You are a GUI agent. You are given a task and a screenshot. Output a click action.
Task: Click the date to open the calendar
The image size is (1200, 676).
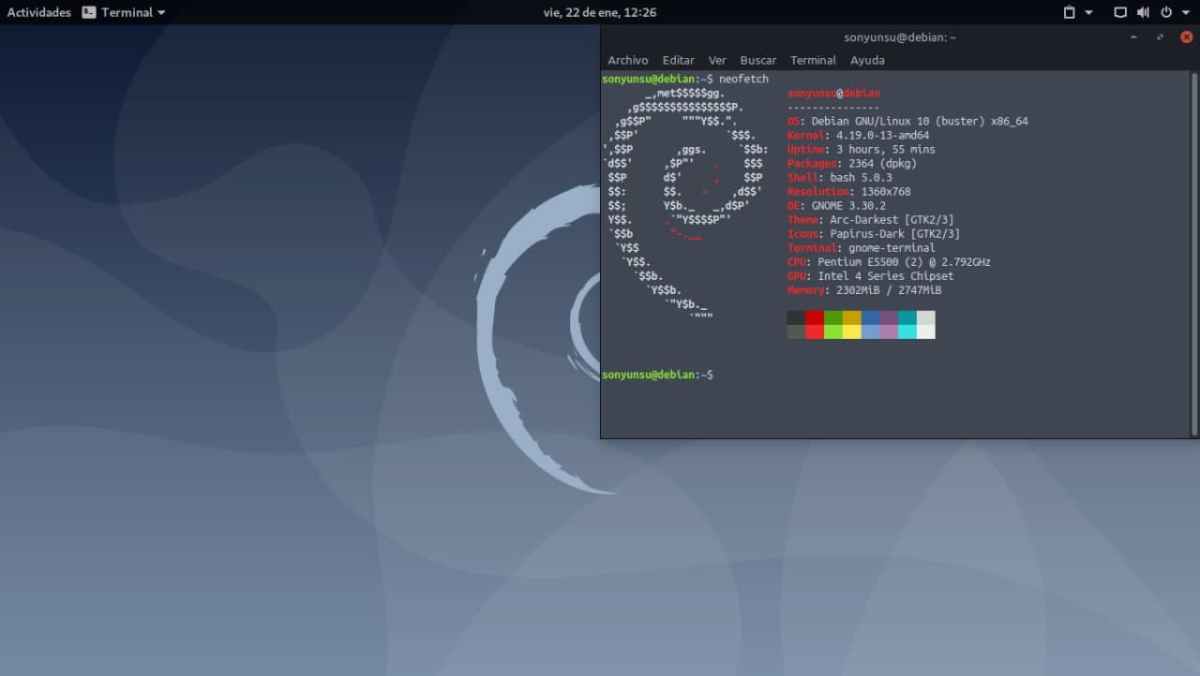[601, 12]
